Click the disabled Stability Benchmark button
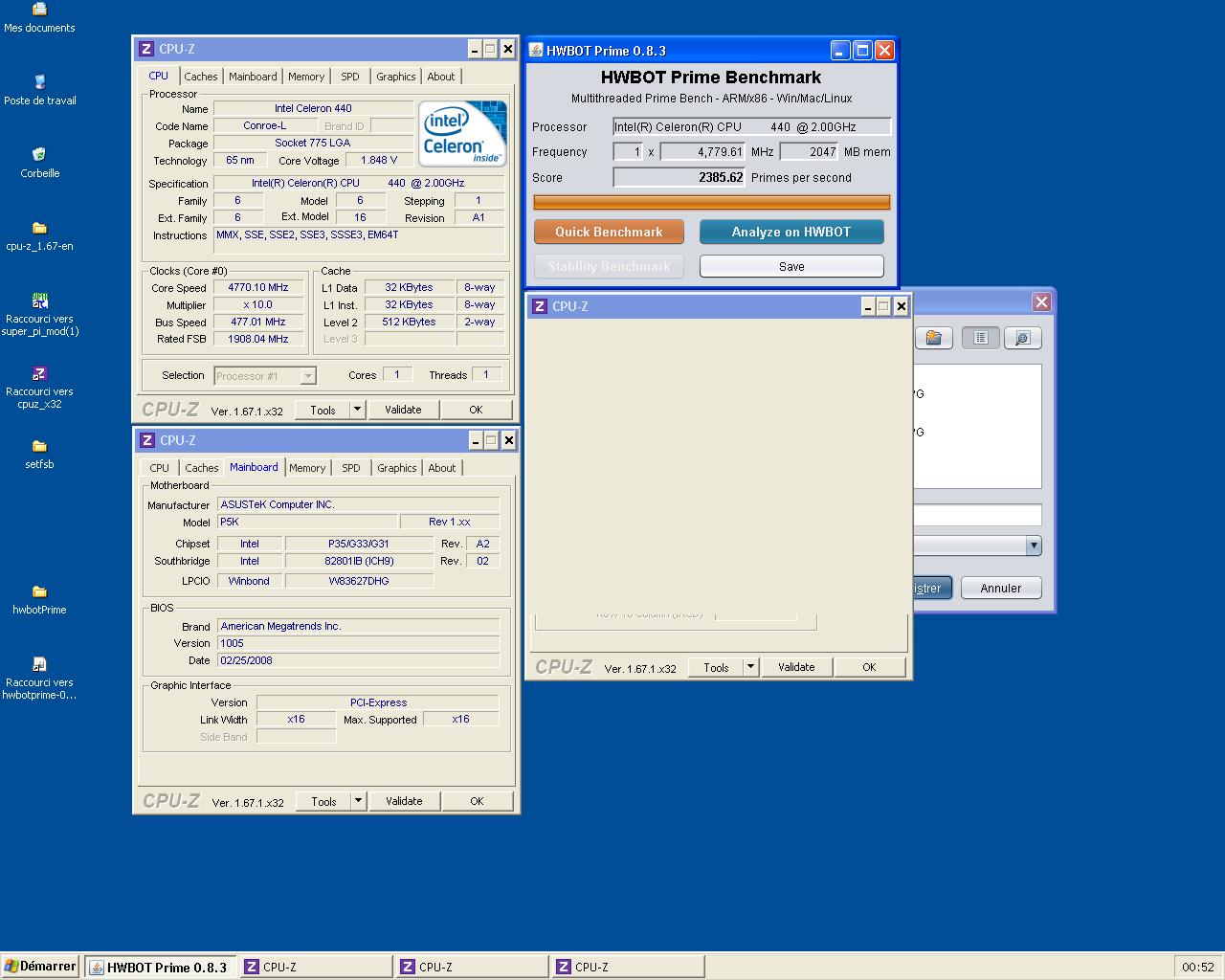Screen dimensions: 1225x980 [609, 266]
